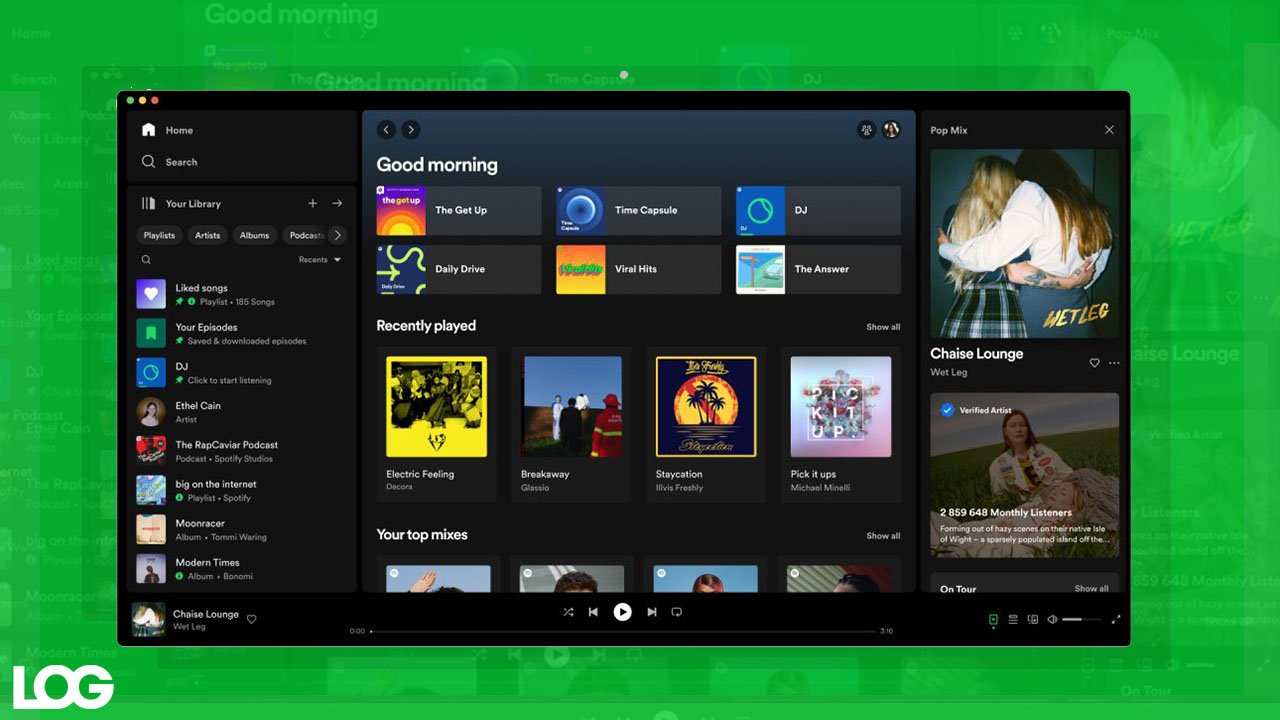Toggle repeat in player controls
Image resolution: width=1280 pixels, height=720 pixels.
[677, 612]
